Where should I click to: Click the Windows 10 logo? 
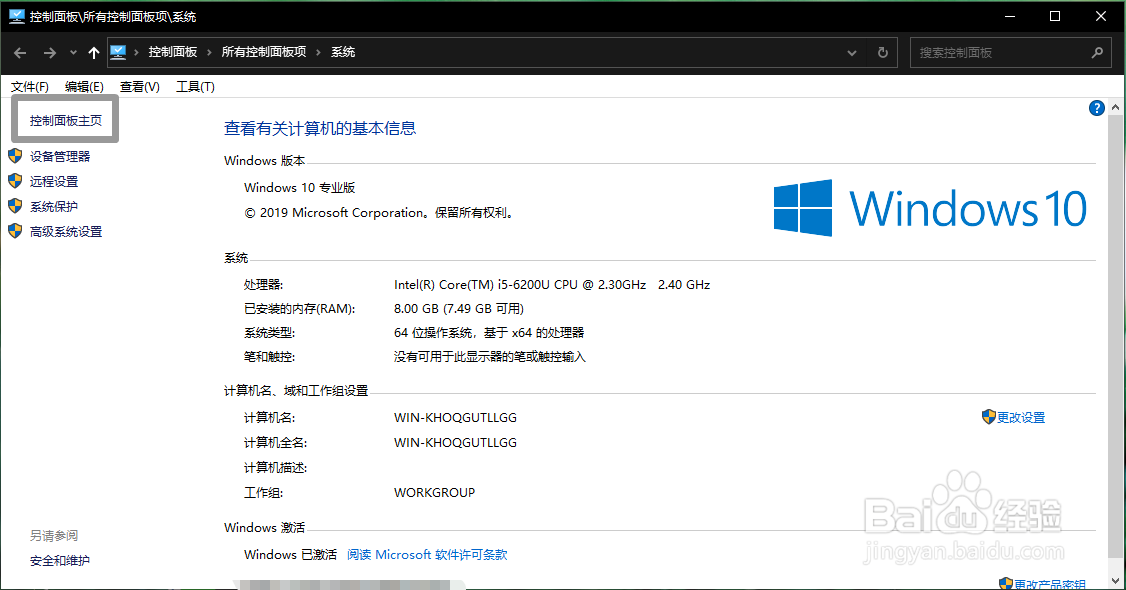coord(930,208)
